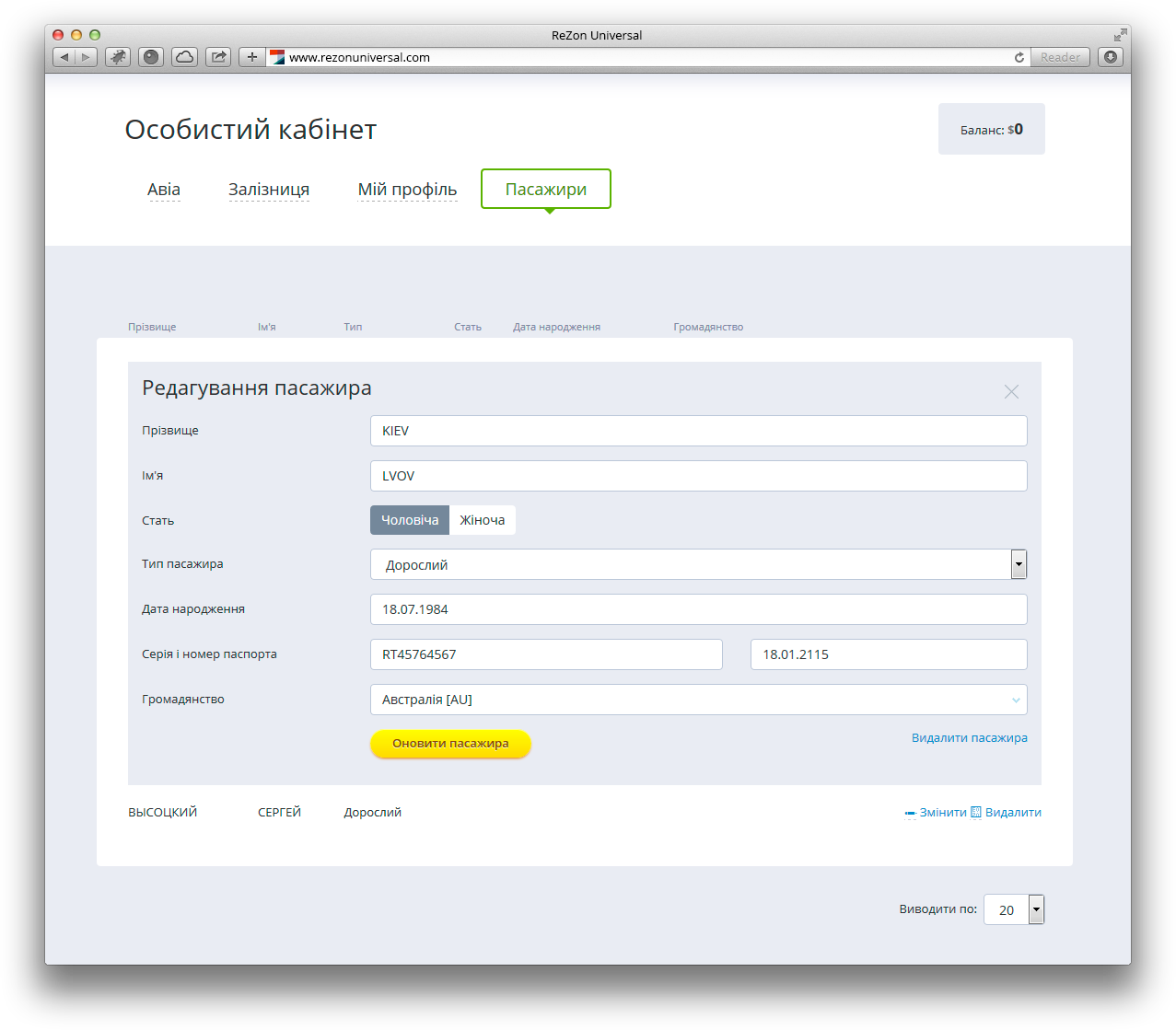This screenshot has height=1030, width=1176.
Task: Click the Прізвище field with KIEV
Action: [699, 431]
